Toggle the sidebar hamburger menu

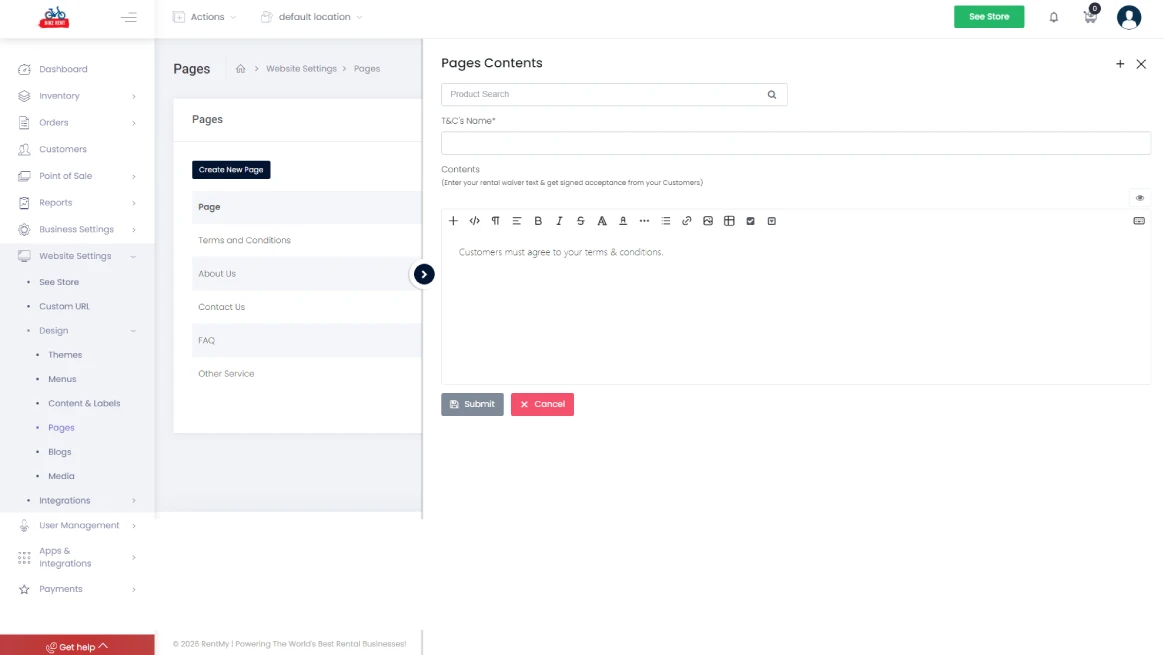[128, 17]
